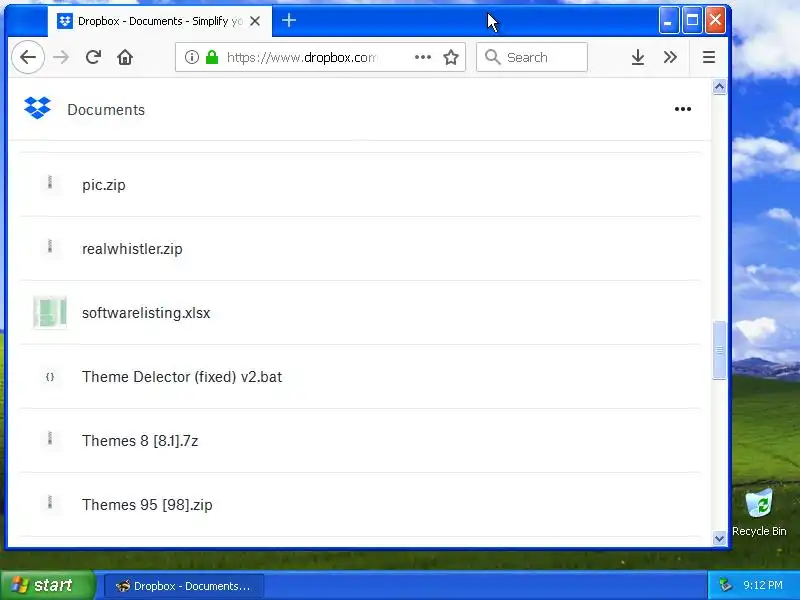
Task: Open page actions menu in address bar
Action: pyautogui.click(x=422, y=57)
